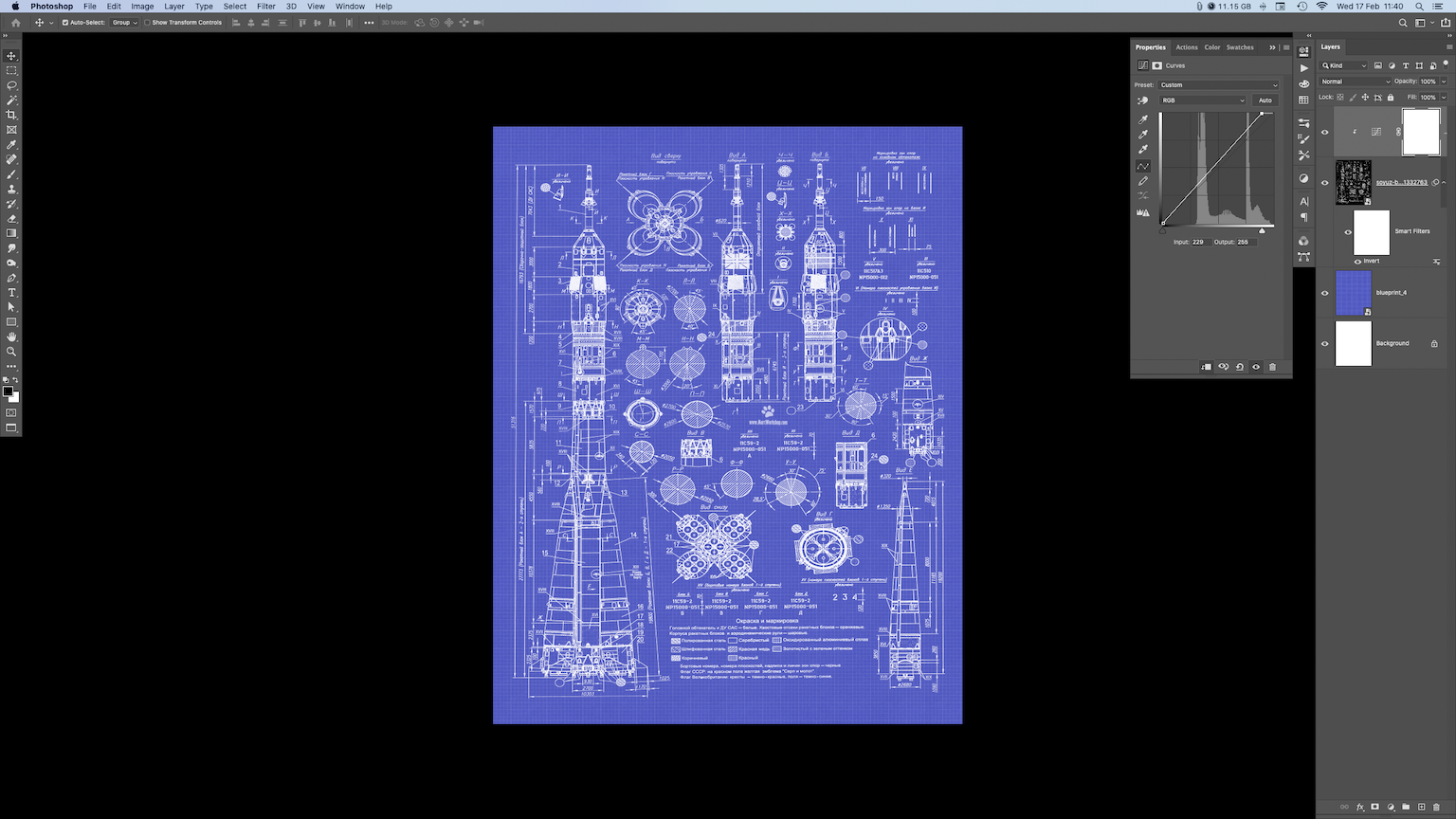Select the Clone Stamp tool
The image size is (1456, 819).
(x=11, y=189)
